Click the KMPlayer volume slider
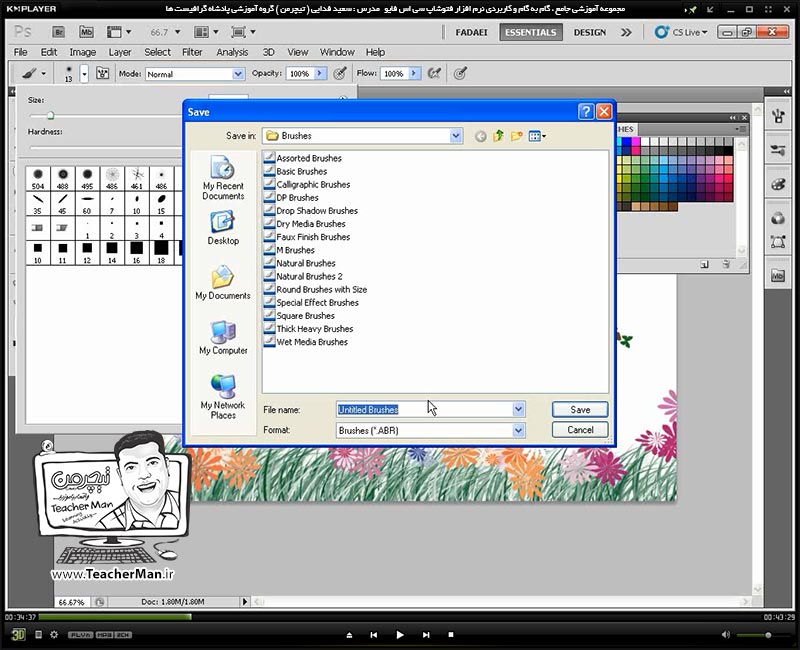The height and width of the screenshot is (650, 800). (761, 635)
